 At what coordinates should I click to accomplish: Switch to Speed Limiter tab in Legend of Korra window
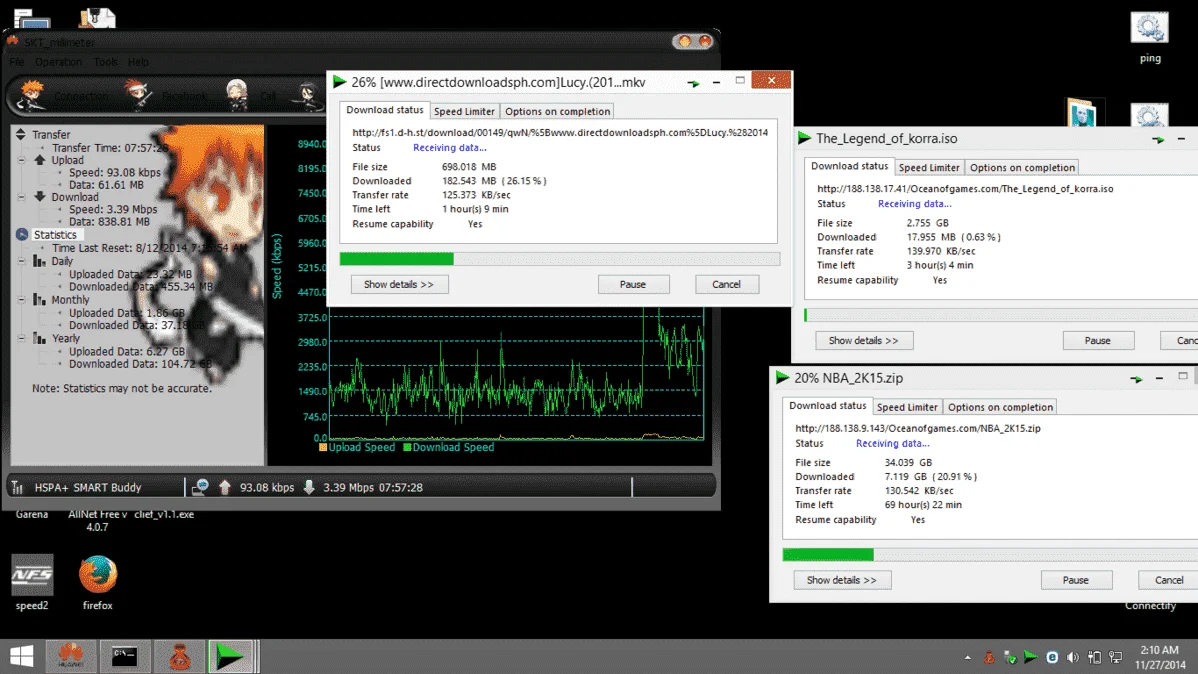click(928, 167)
